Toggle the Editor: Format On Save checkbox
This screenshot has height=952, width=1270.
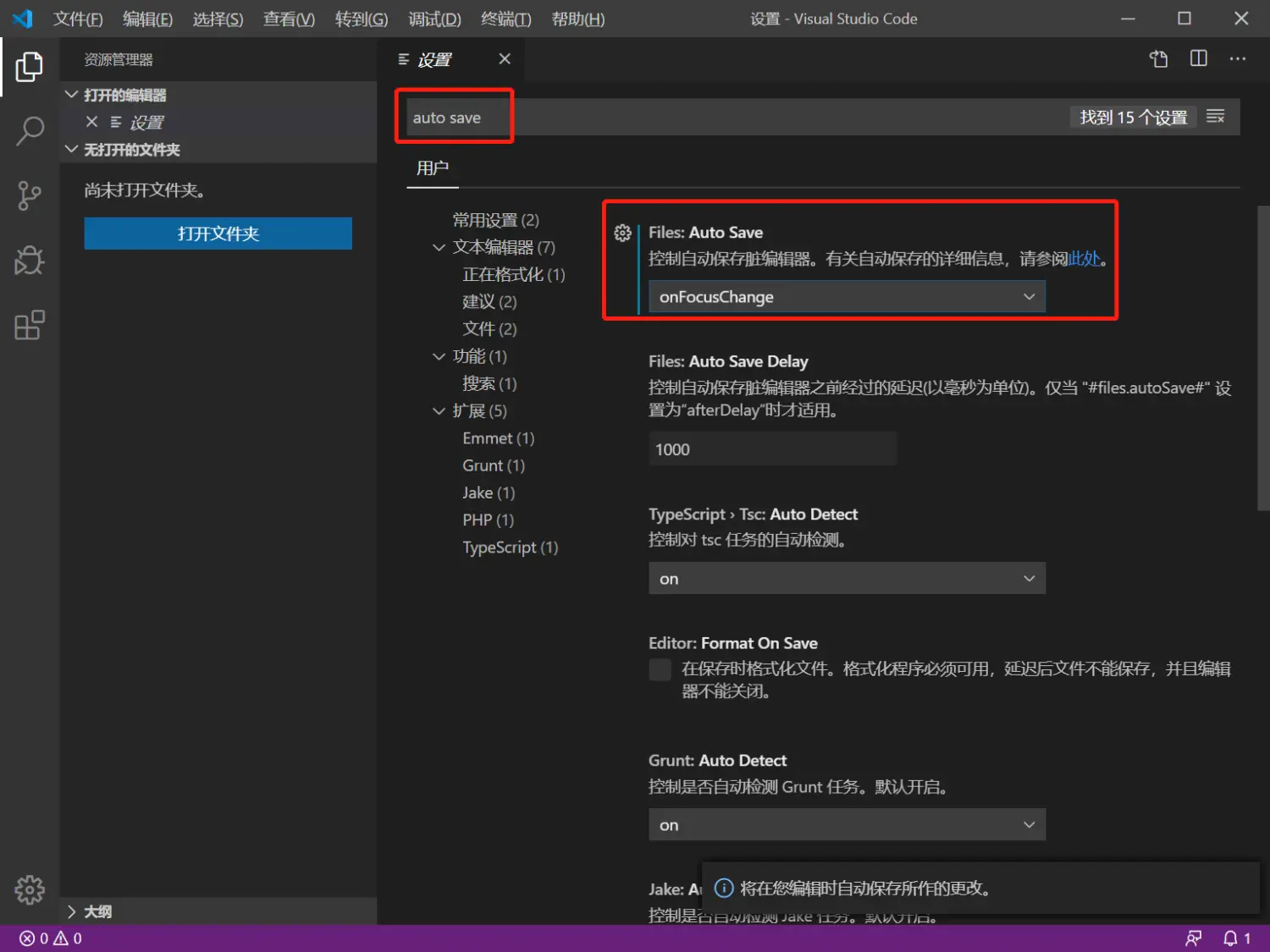660,669
